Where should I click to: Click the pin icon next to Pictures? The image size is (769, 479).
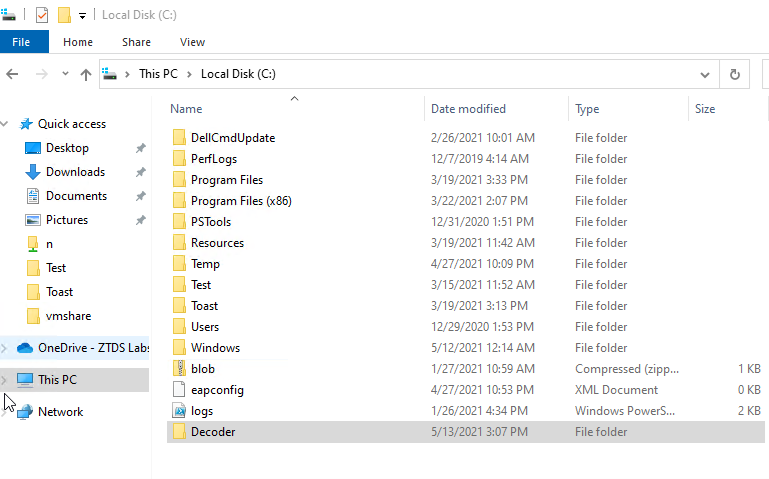pos(141,220)
